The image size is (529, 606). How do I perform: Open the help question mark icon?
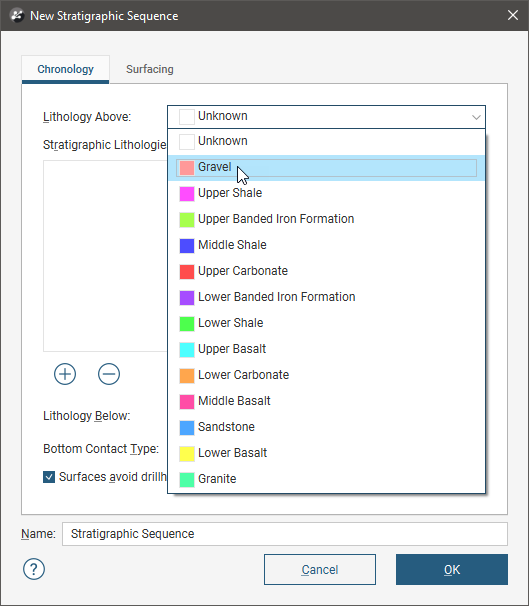(34, 569)
